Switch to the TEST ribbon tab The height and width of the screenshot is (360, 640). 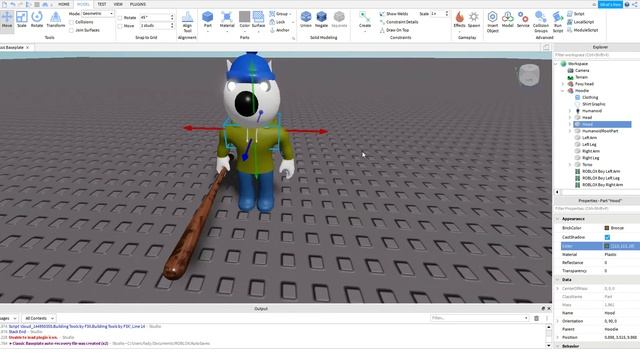[x=102, y=4]
